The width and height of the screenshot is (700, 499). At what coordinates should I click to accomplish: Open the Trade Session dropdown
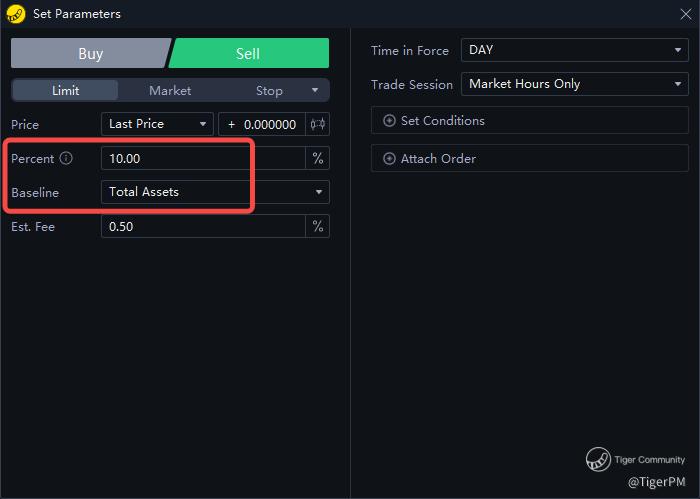pyautogui.click(x=573, y=84)
